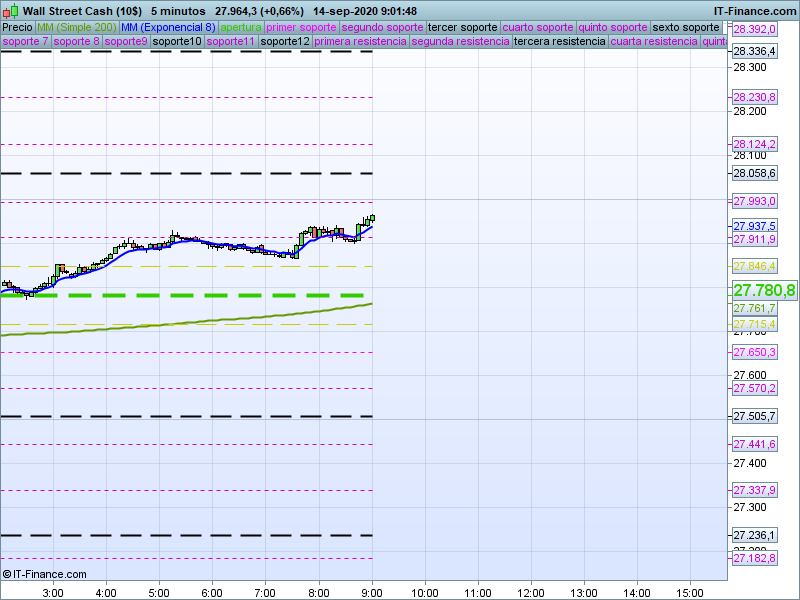Viewport: 800px width, 600px height.
Task: Select the Precio indicator label
Action: click(17, 27)
